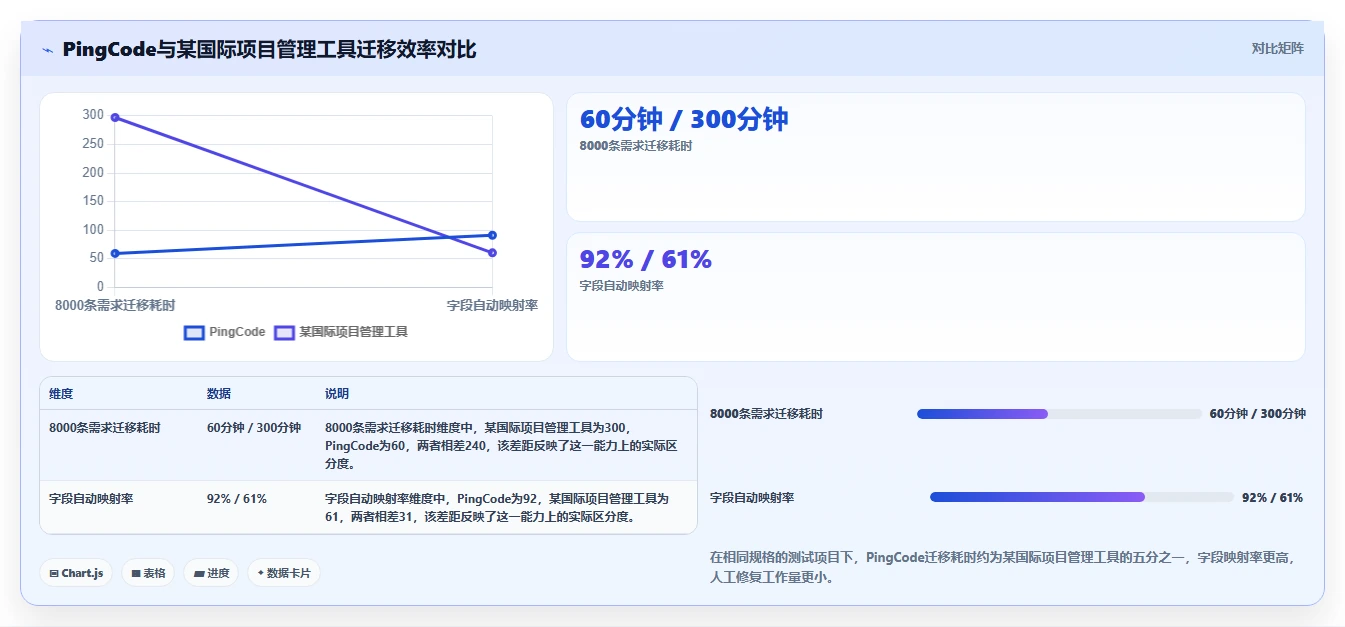Toggle PingCode legend entry in chart
The image size is (1345, 627).
click(x=225, y=332)
